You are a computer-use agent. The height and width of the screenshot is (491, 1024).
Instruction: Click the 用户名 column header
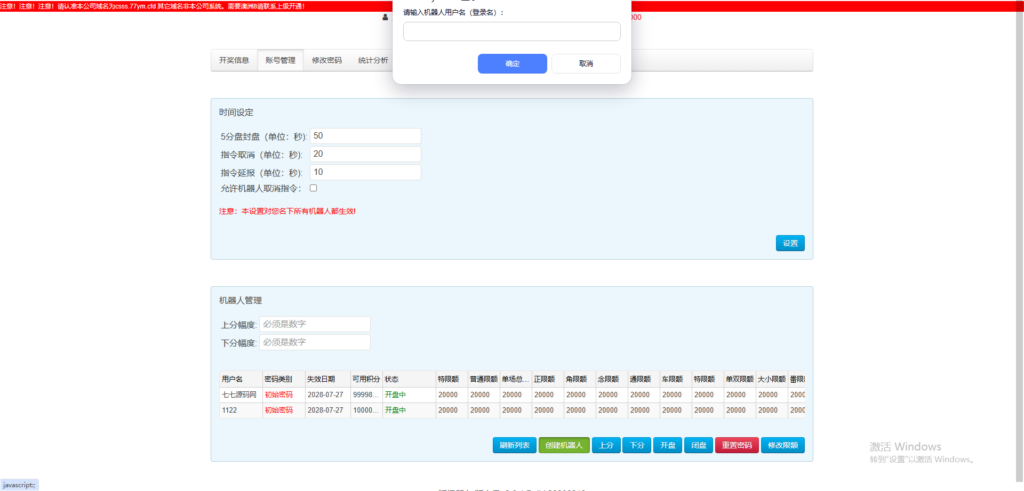click(x=240, y=379)
